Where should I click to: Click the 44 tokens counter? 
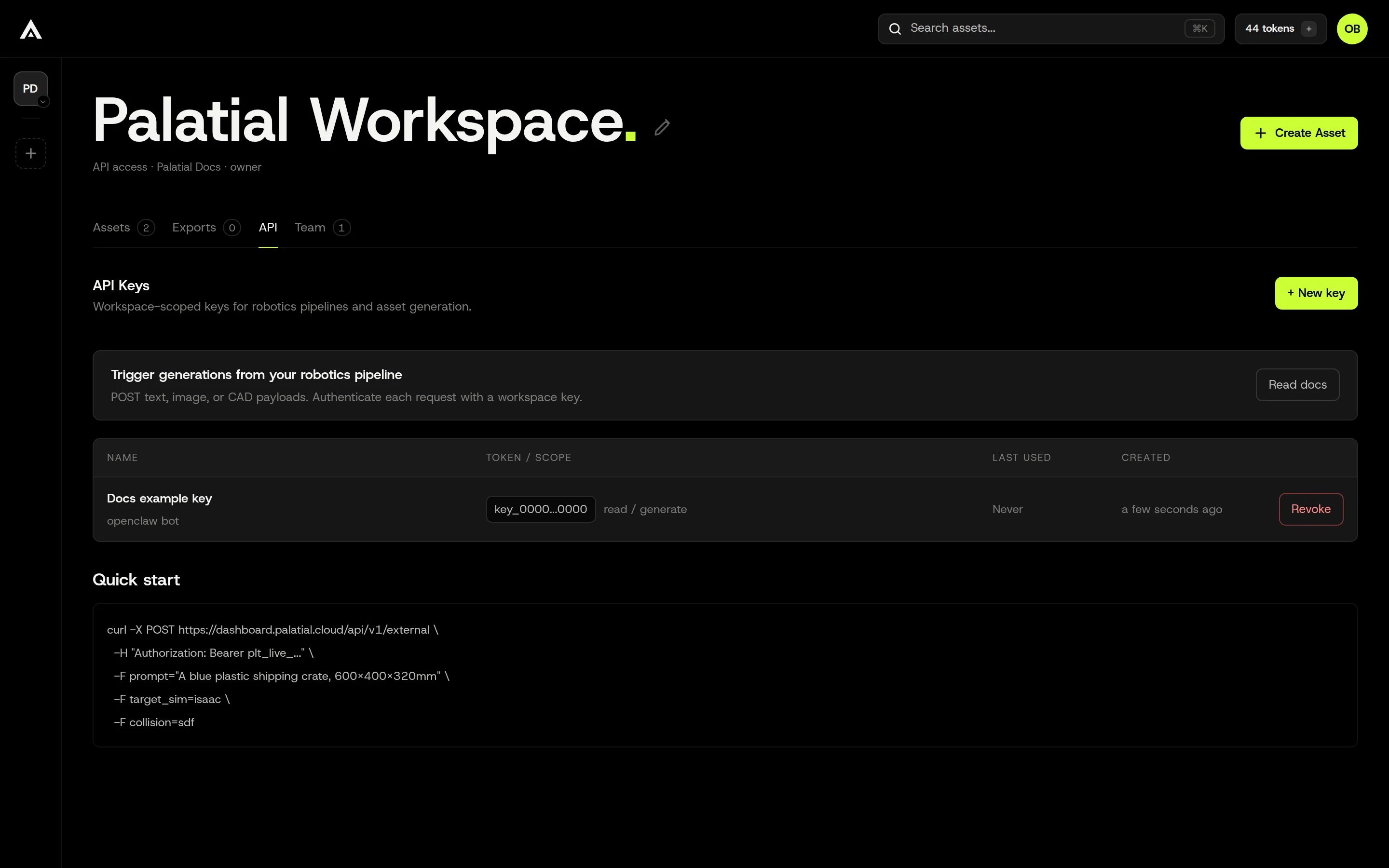click(1269, 29)
